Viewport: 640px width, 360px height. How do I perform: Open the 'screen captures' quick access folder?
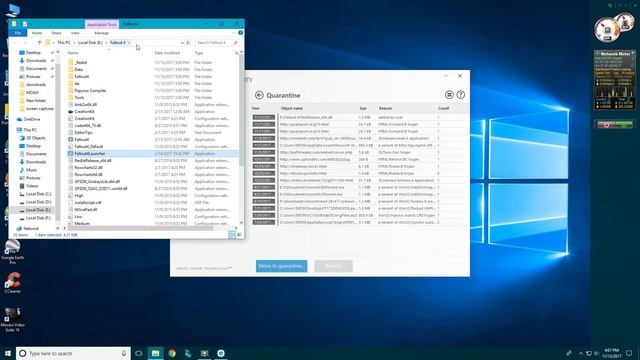point(40,109)
